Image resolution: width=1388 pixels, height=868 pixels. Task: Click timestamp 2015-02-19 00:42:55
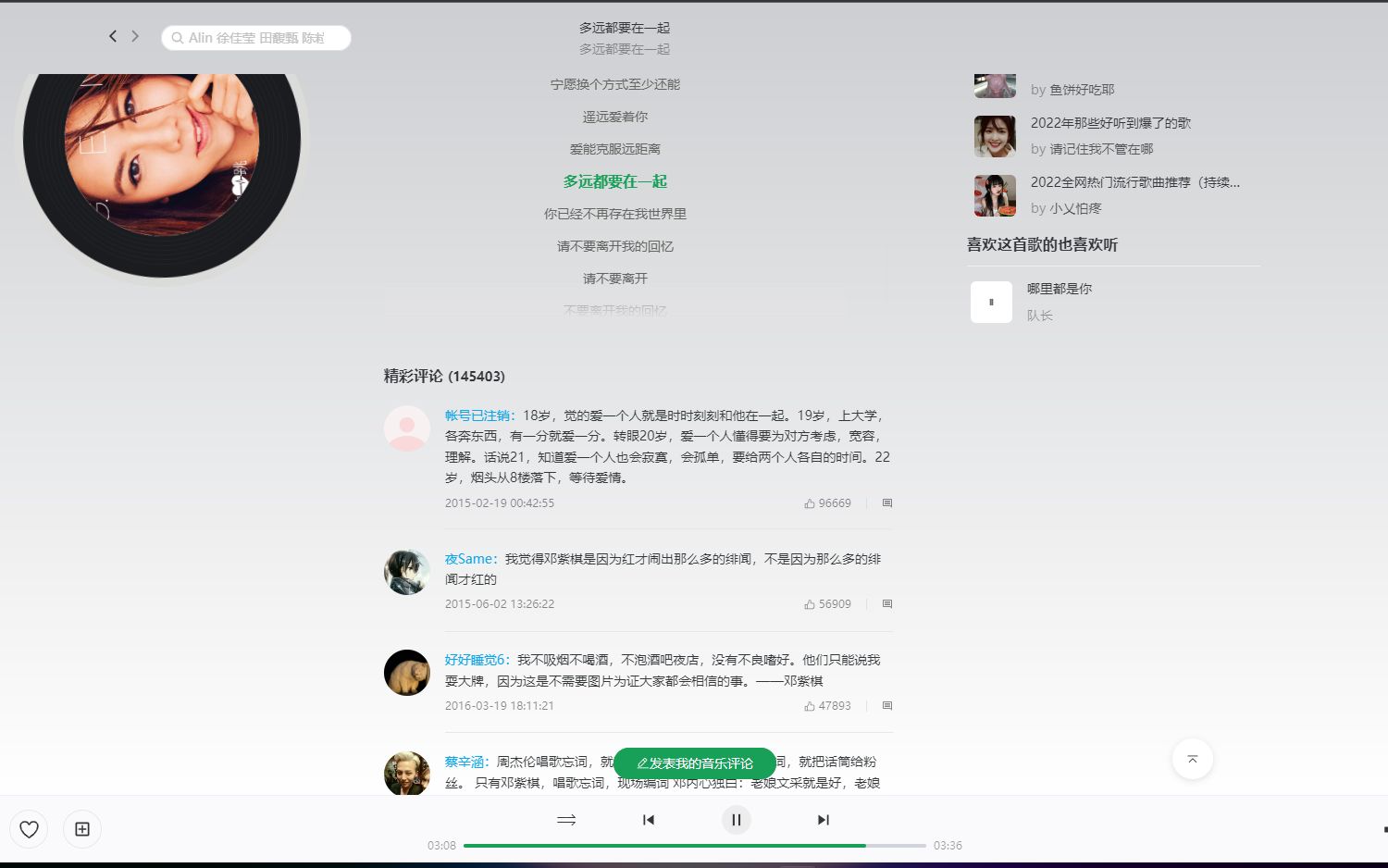click(500, 503)
